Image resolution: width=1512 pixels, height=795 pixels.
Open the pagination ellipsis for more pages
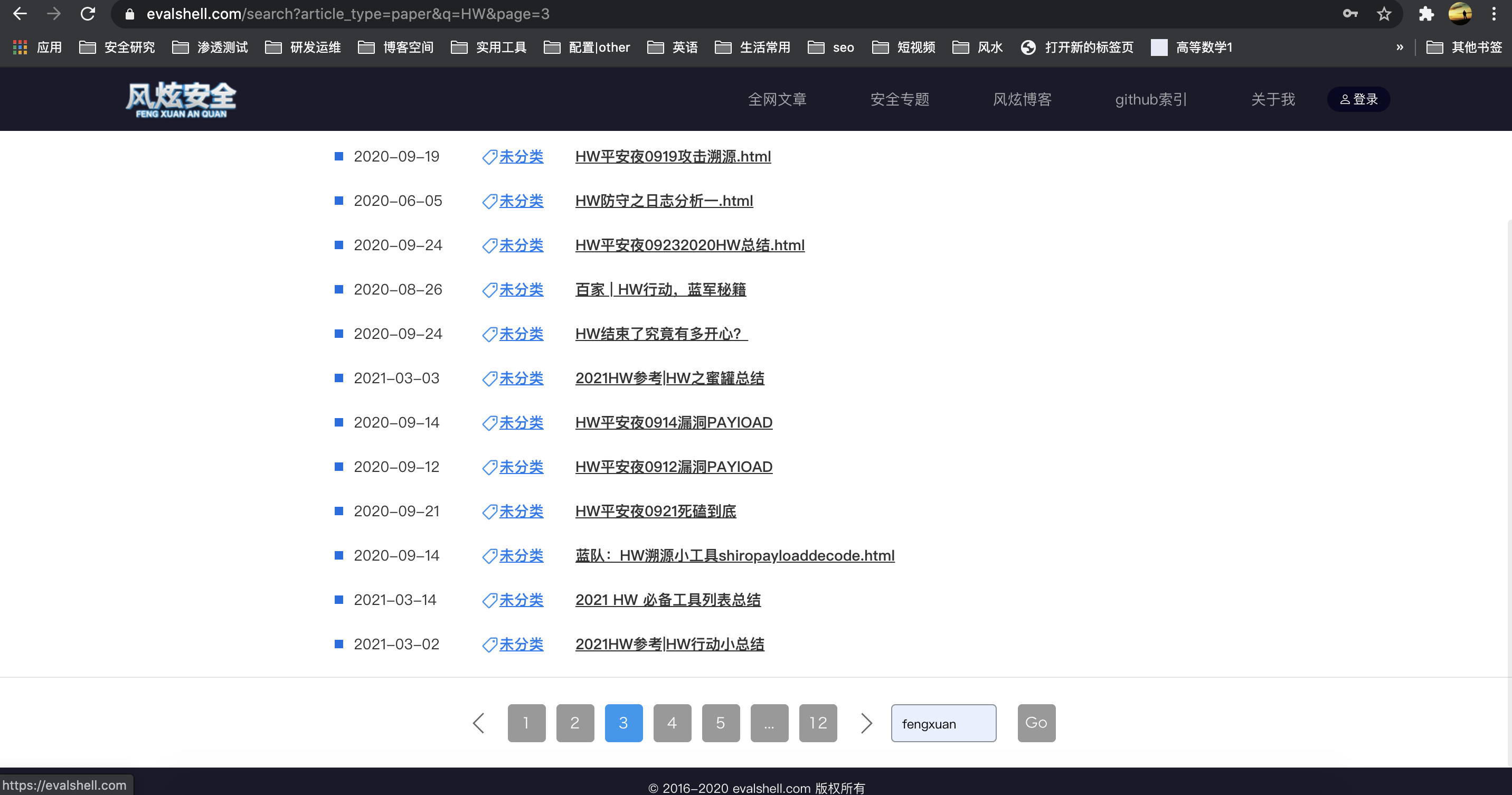tap(770, 723)
